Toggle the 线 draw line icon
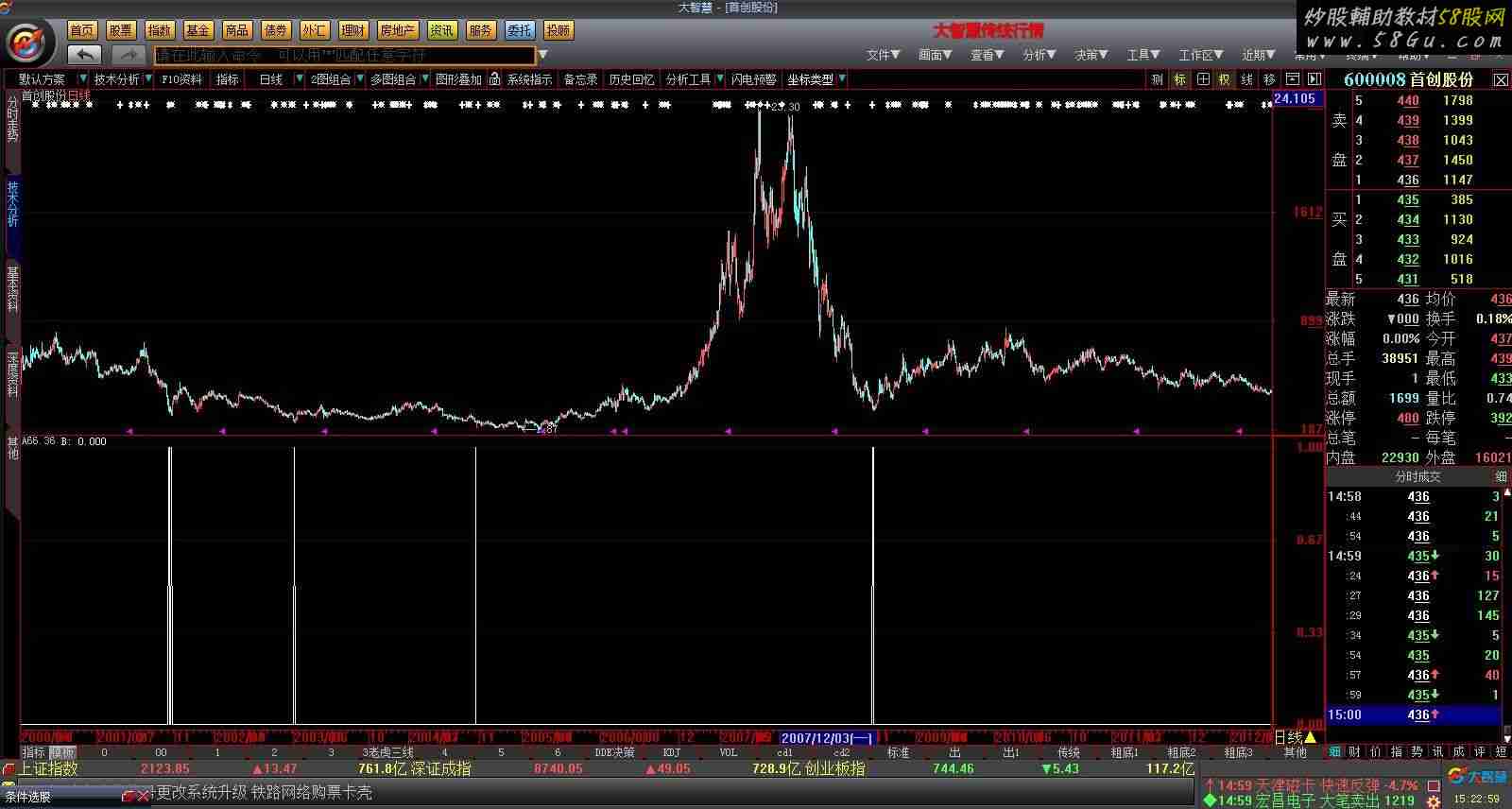This screenshot has width=1512, height=809. [1247, 79]
